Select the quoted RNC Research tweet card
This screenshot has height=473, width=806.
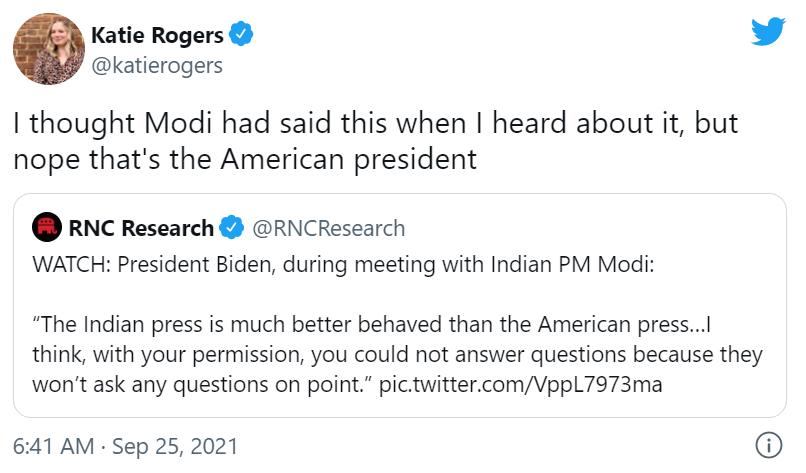tap(400, 305)
